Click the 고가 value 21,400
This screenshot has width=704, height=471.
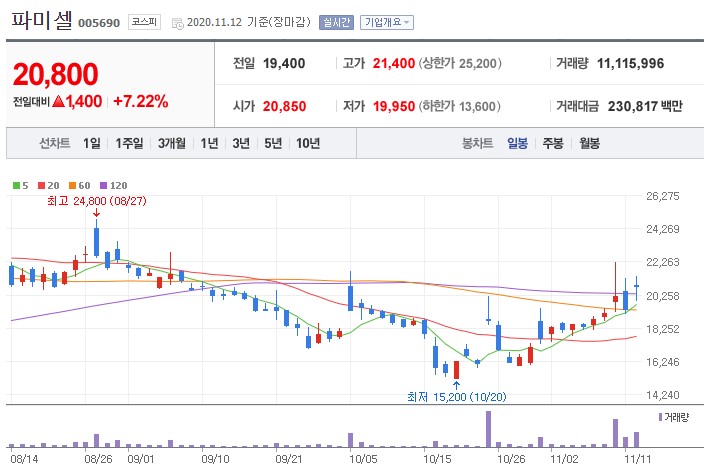394,63
